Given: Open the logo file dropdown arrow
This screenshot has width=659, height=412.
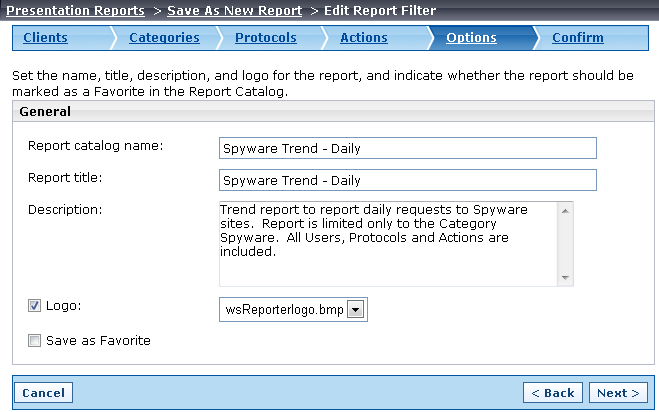Looking at the screenshot, I should [356, 310].
